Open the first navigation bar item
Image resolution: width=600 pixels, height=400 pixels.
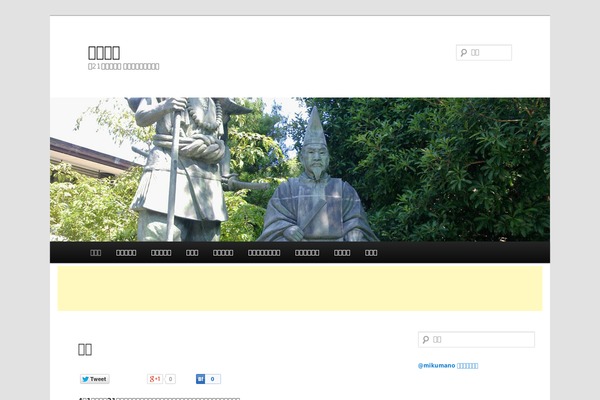point(96,253)
